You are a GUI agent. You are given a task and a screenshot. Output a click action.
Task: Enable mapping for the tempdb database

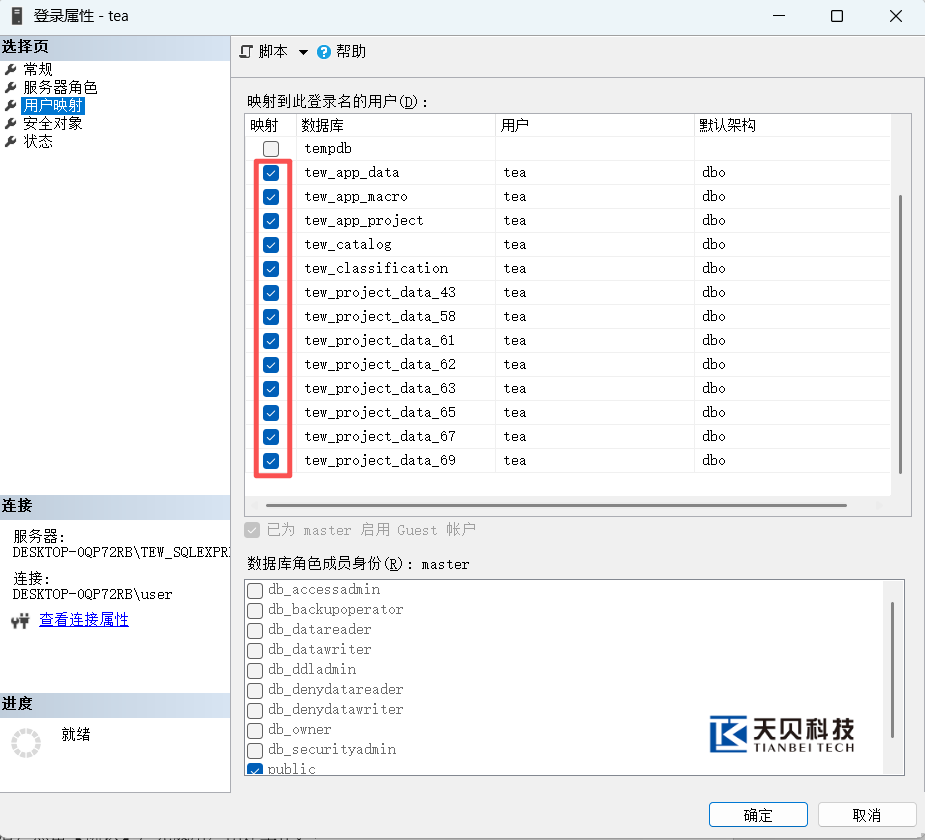[x=271, y=149]
